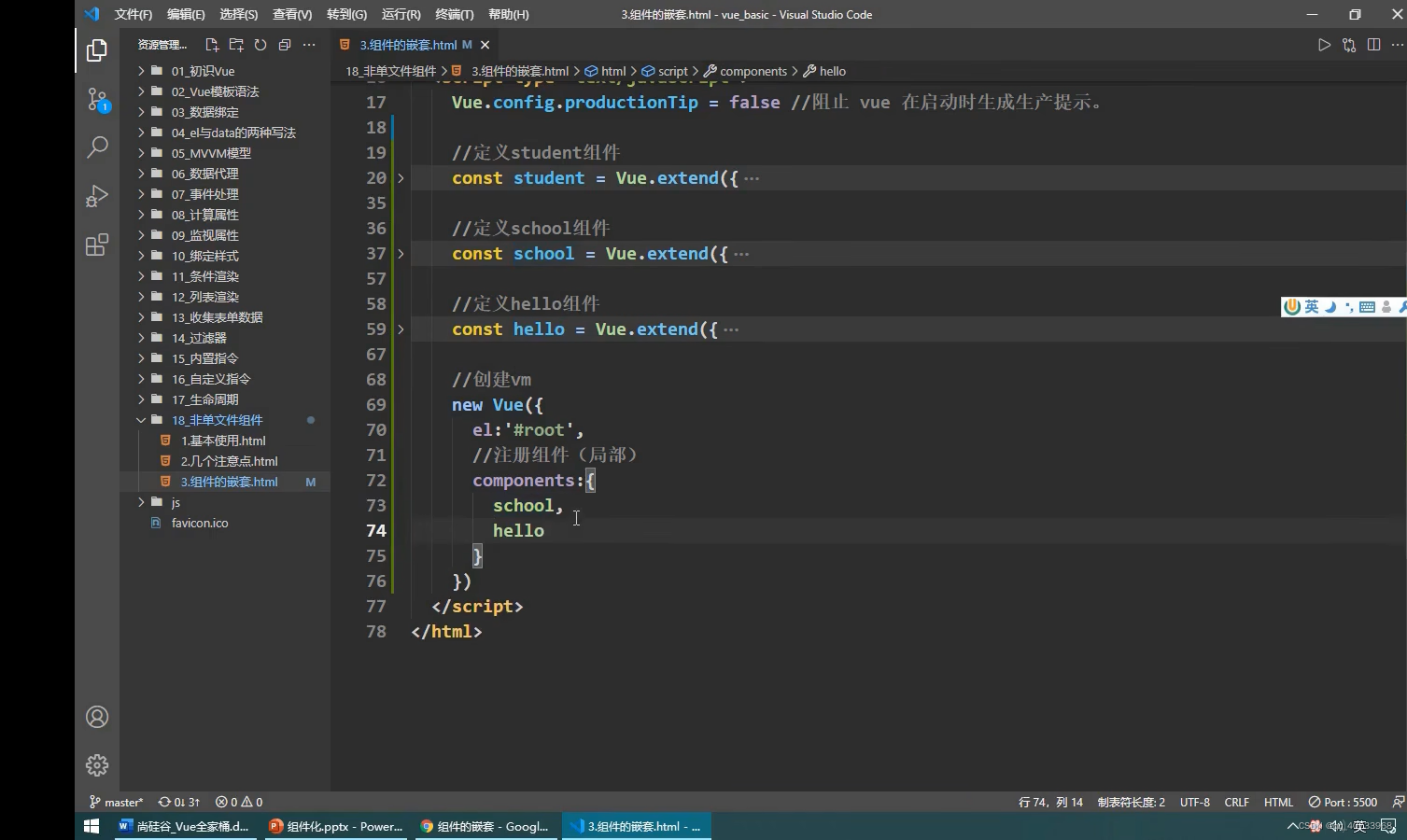Click the 18_非单文件组件 breadcrumb item
This screenshot has height=840, width=1407.
[390, 71]
